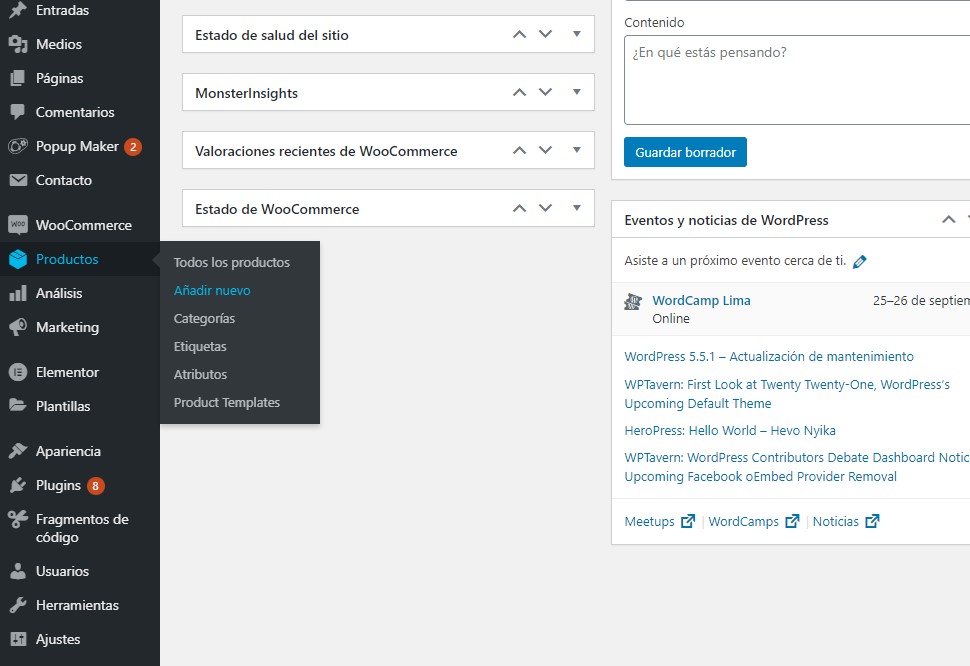Click the Entradas pin icon
Viewport: 970px width, 666px height.
[x=18, y=10]
